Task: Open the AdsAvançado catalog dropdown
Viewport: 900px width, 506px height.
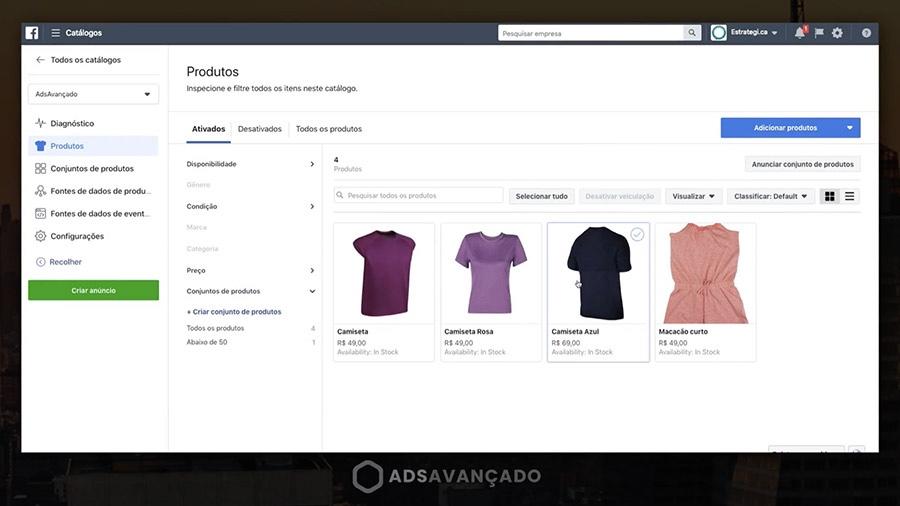Action: [94, 94]
